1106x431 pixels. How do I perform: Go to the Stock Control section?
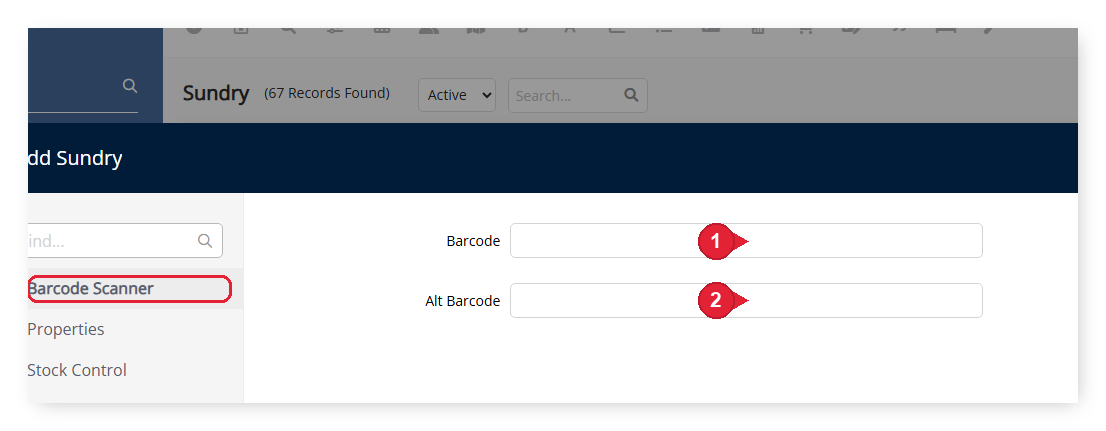77,370
